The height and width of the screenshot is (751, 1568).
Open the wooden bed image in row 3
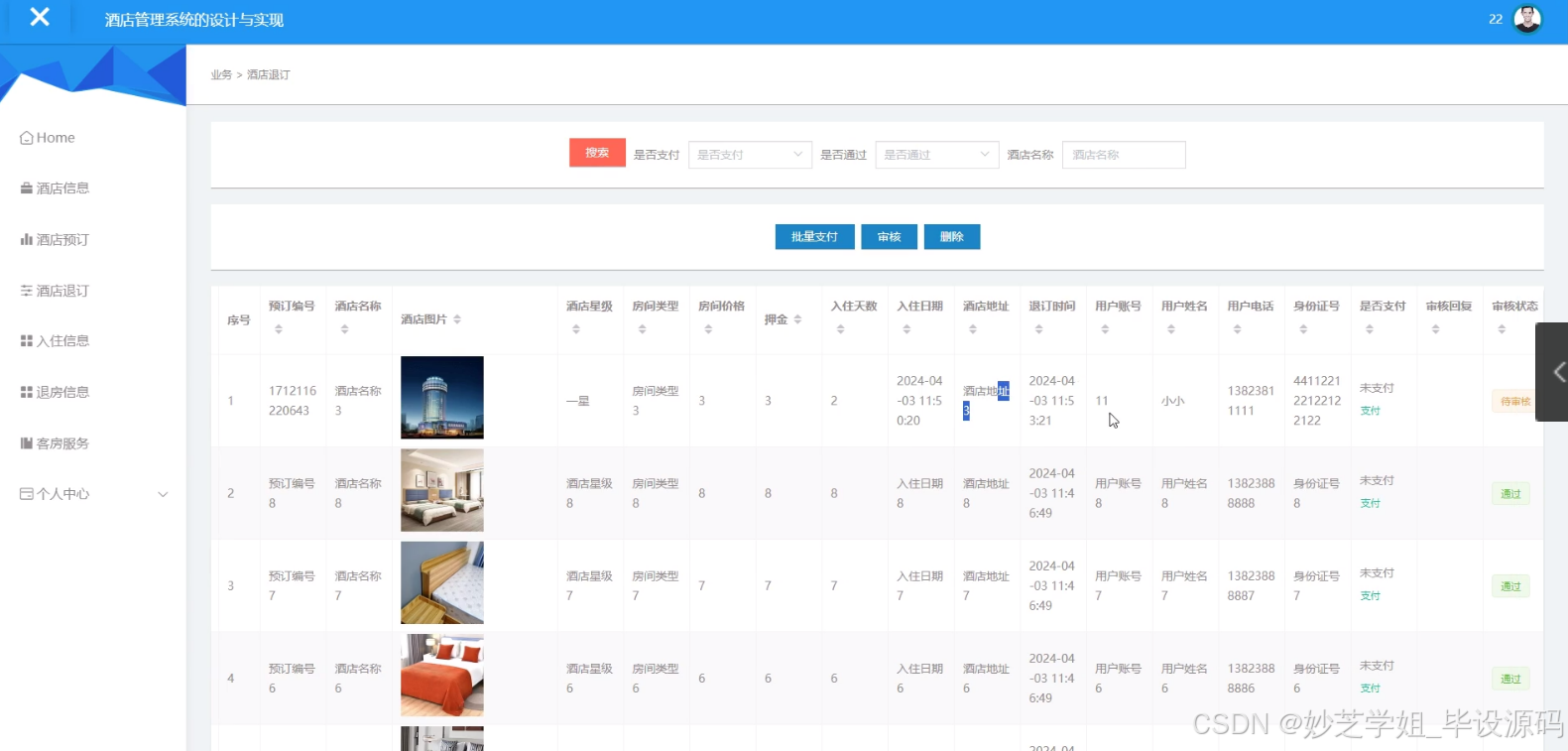[442, 582]
